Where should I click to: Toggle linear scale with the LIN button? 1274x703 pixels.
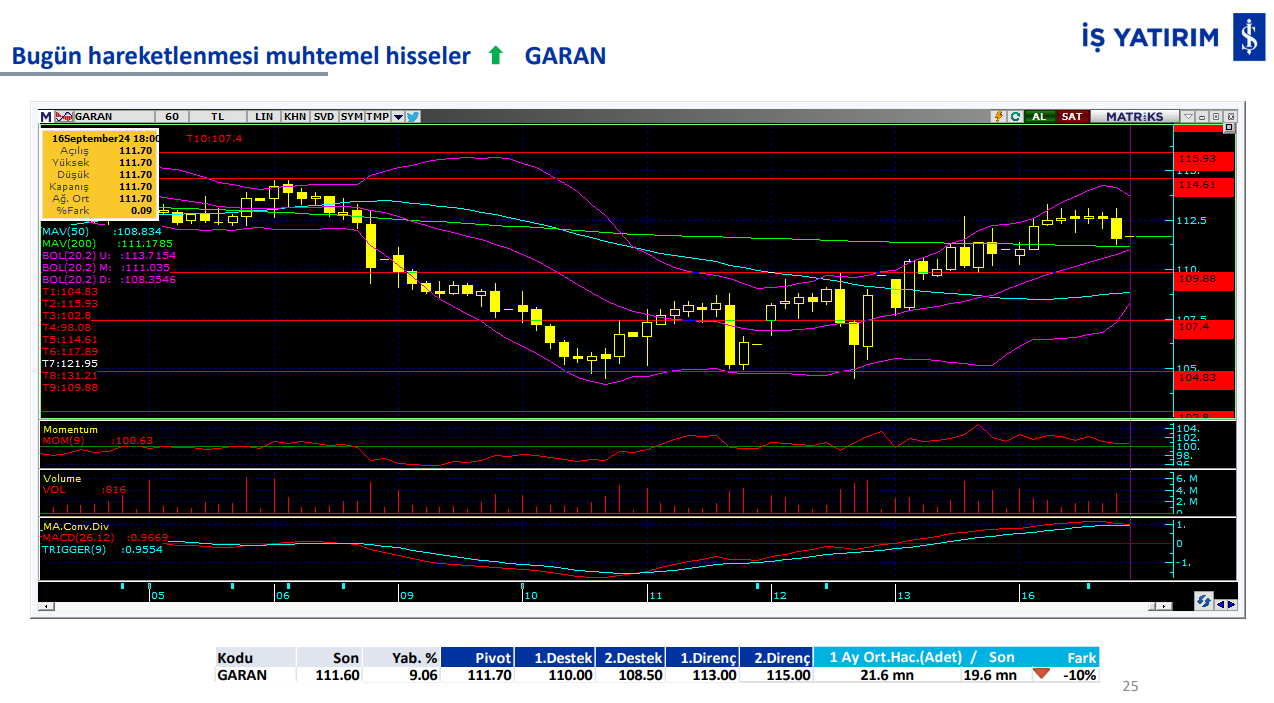264,116
